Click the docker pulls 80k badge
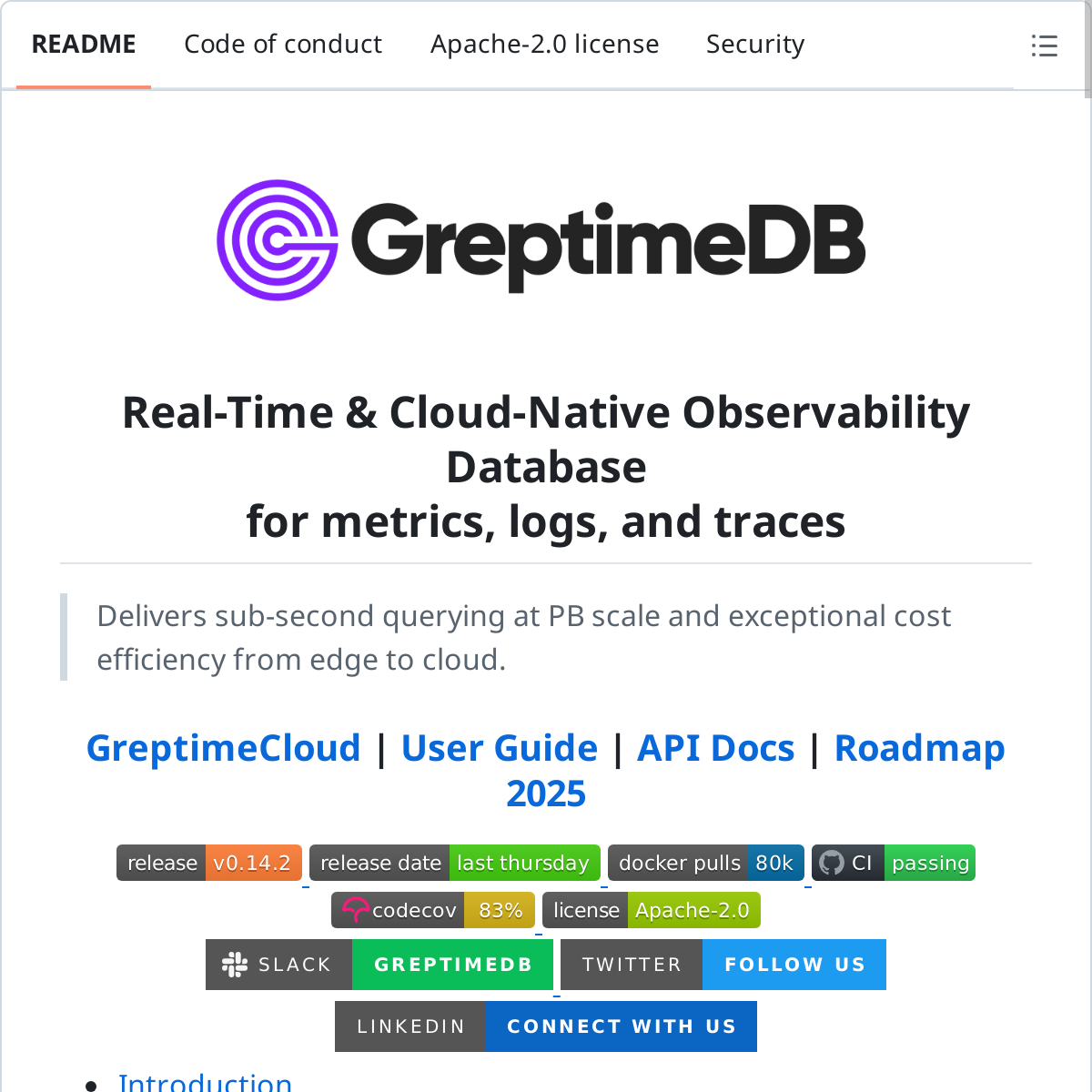The width and height of the screenshot is (1092, 1092). pyautogui.click(x=705, y=863)
